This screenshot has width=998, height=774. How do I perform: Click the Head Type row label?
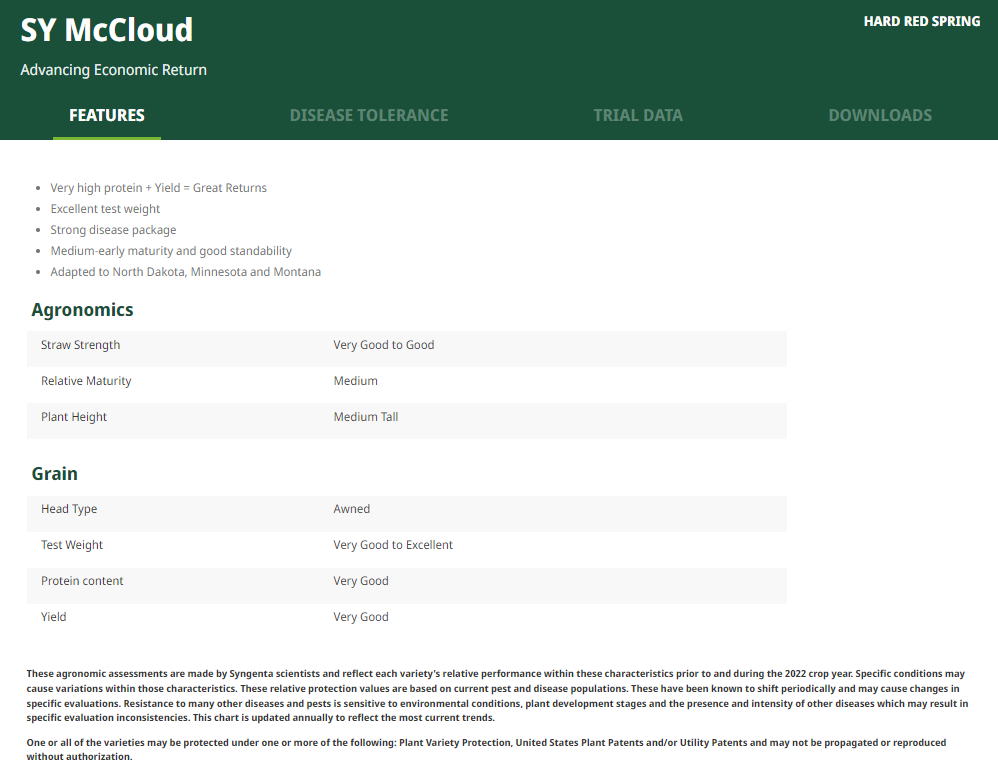pyautogui.click(x=69, y=509)
